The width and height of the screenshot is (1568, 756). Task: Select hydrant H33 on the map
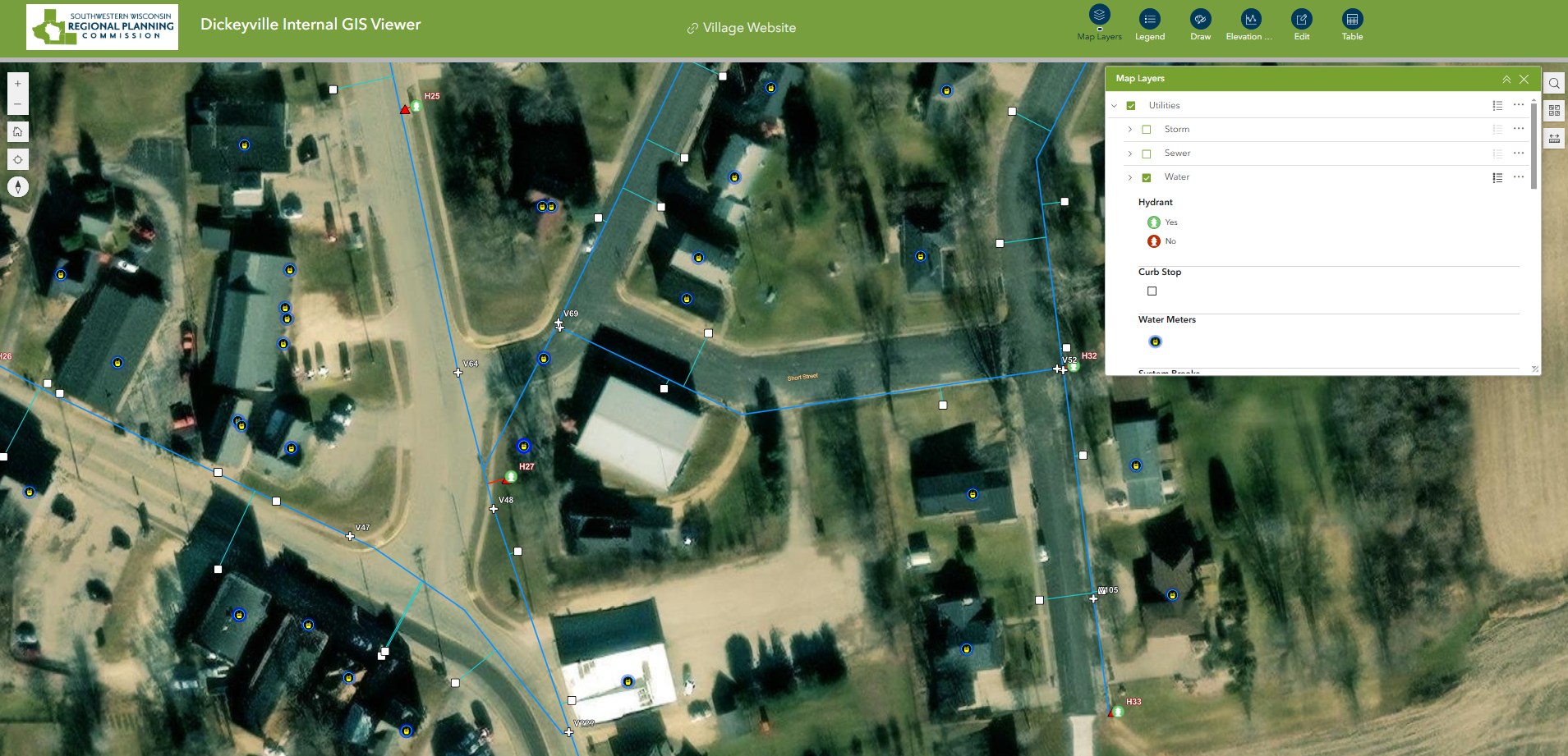[1118, 711]
